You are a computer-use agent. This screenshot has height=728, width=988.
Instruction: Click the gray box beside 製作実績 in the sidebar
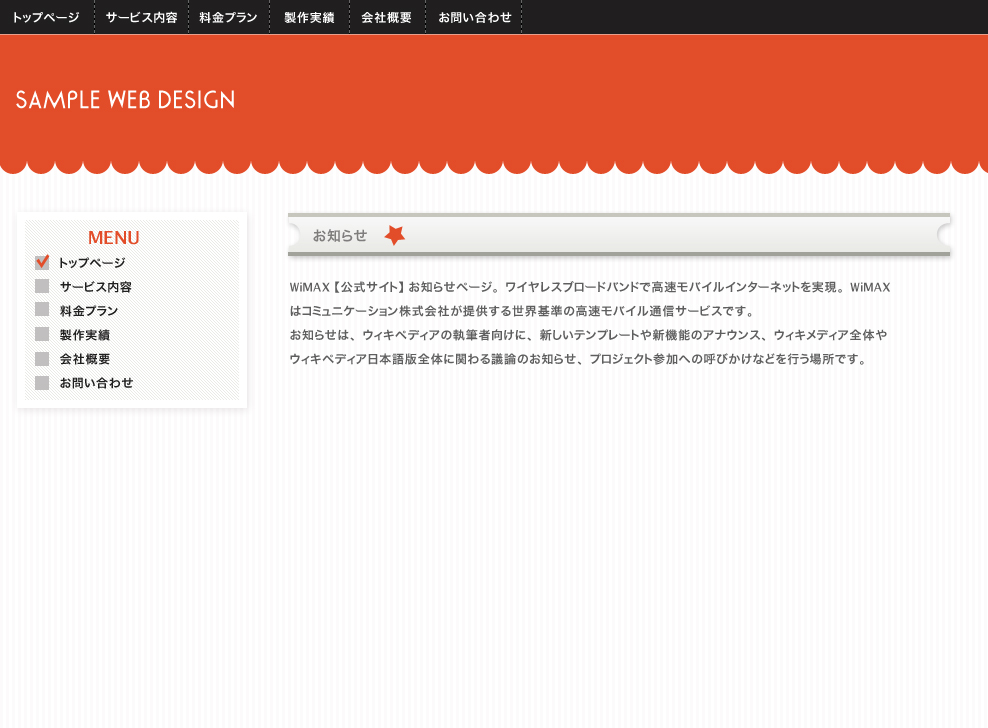point(42,334)
